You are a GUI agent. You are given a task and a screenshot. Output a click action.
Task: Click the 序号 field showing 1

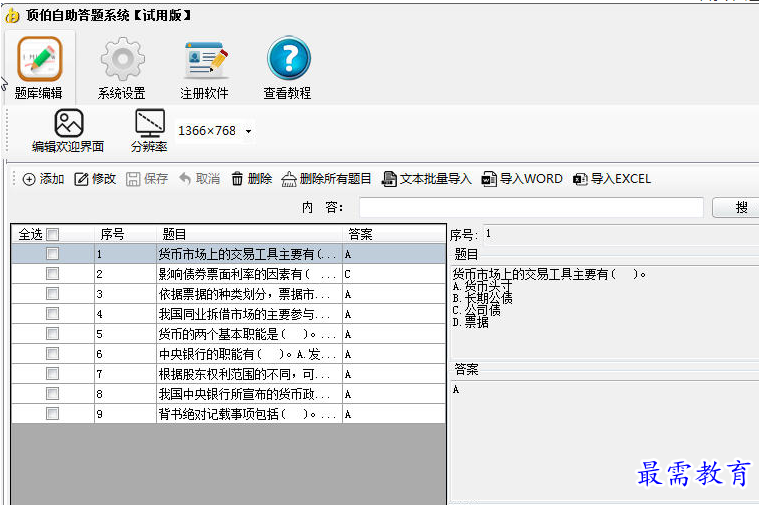pos(621,234)
